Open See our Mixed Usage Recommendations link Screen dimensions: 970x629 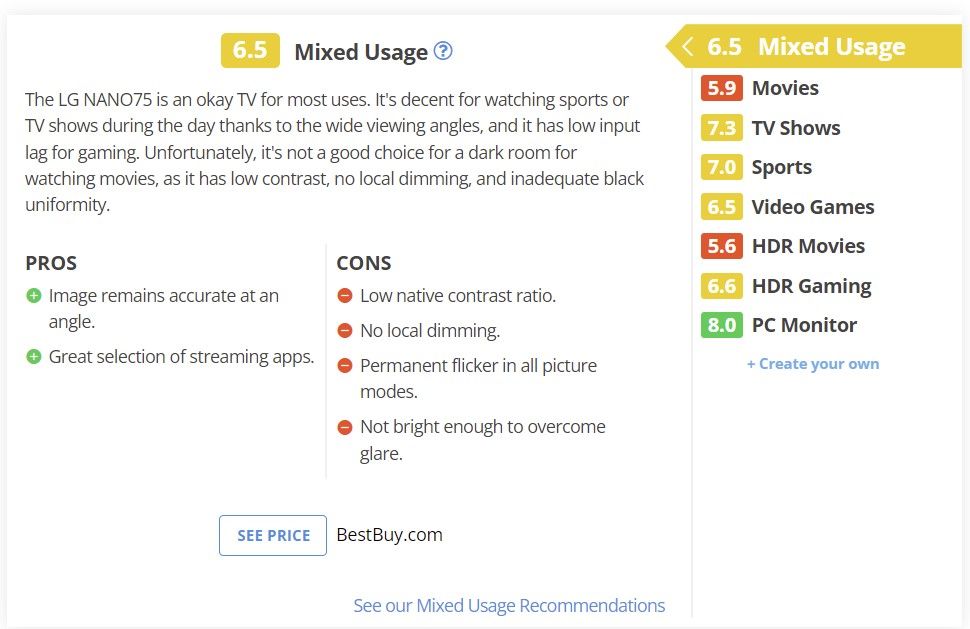tap(509, 606)
